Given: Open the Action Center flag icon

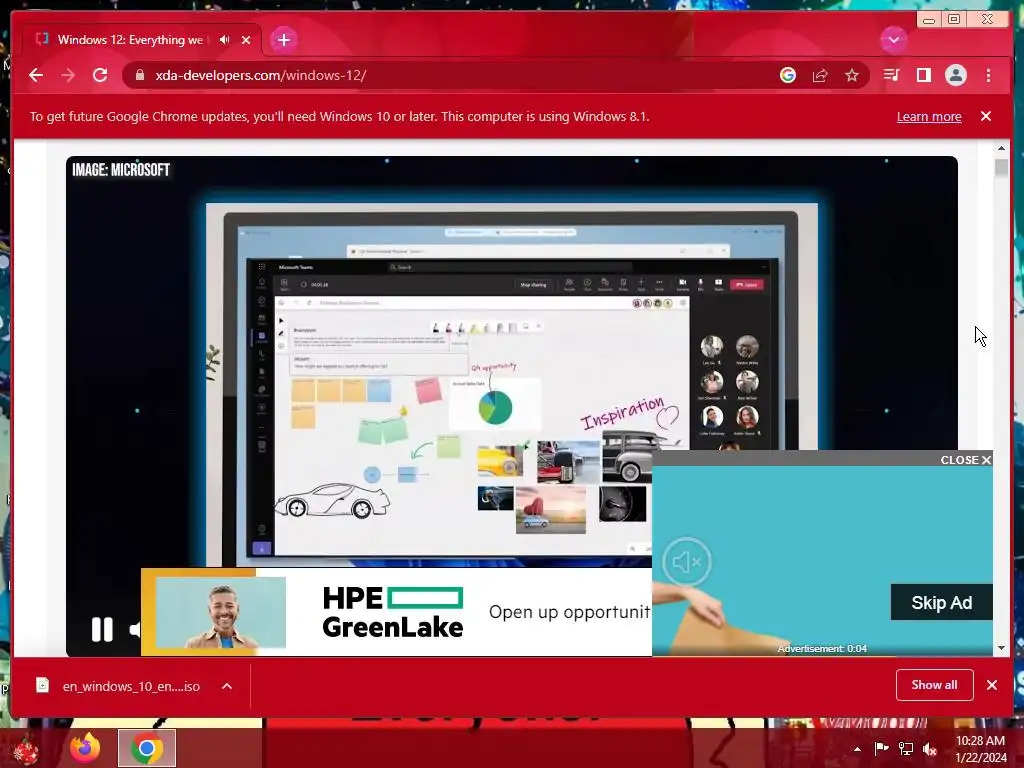Looking at the screenshot, I should click(x=881, y=748).
